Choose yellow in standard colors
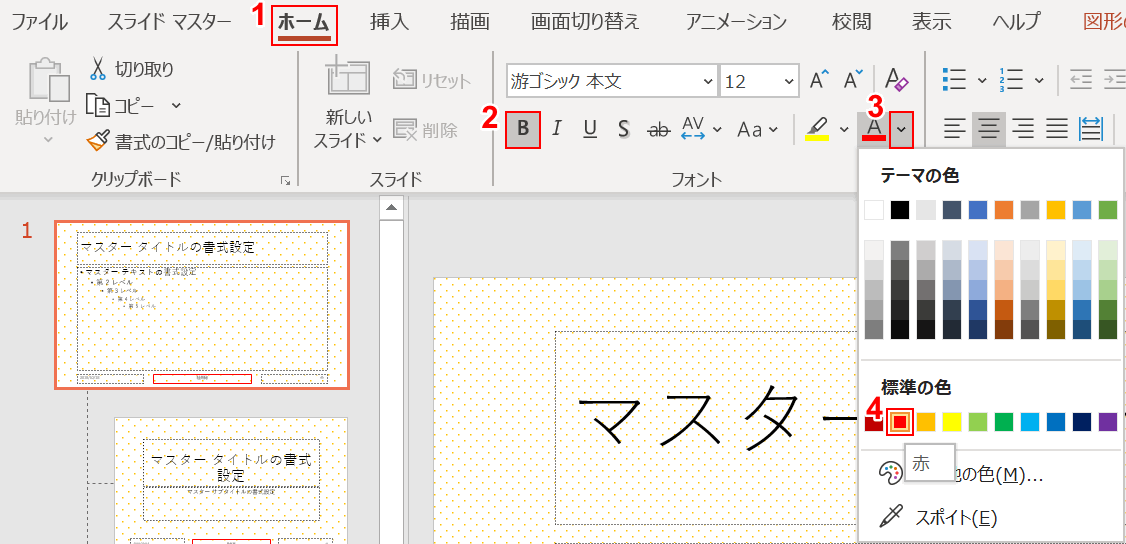Image resolution: width=1126 pixels, height=544 pixels. click(x=951, y=422)
